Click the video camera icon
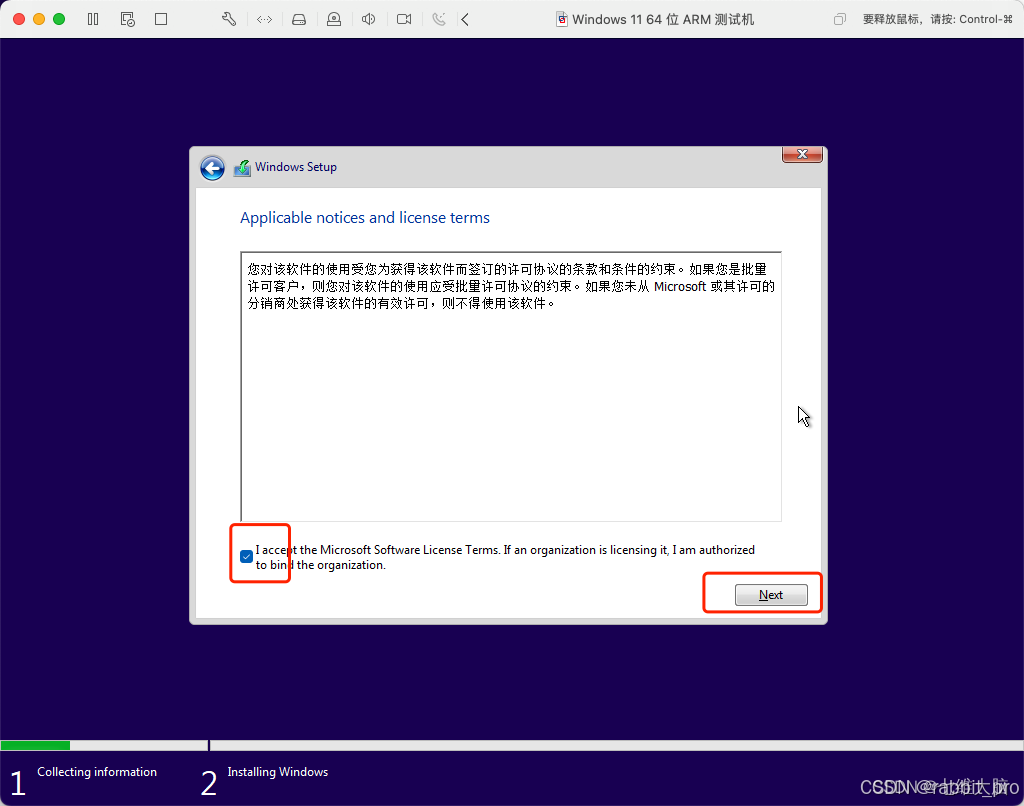 (404, 19)
